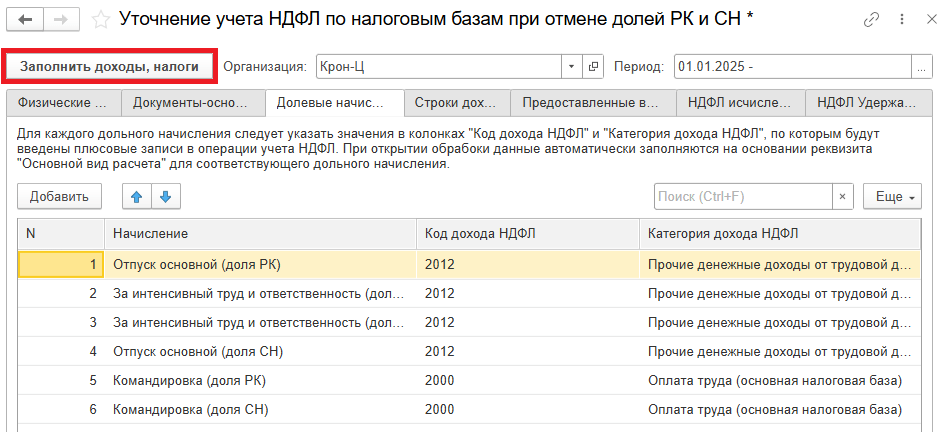Copy link to this form

point(872,20)
